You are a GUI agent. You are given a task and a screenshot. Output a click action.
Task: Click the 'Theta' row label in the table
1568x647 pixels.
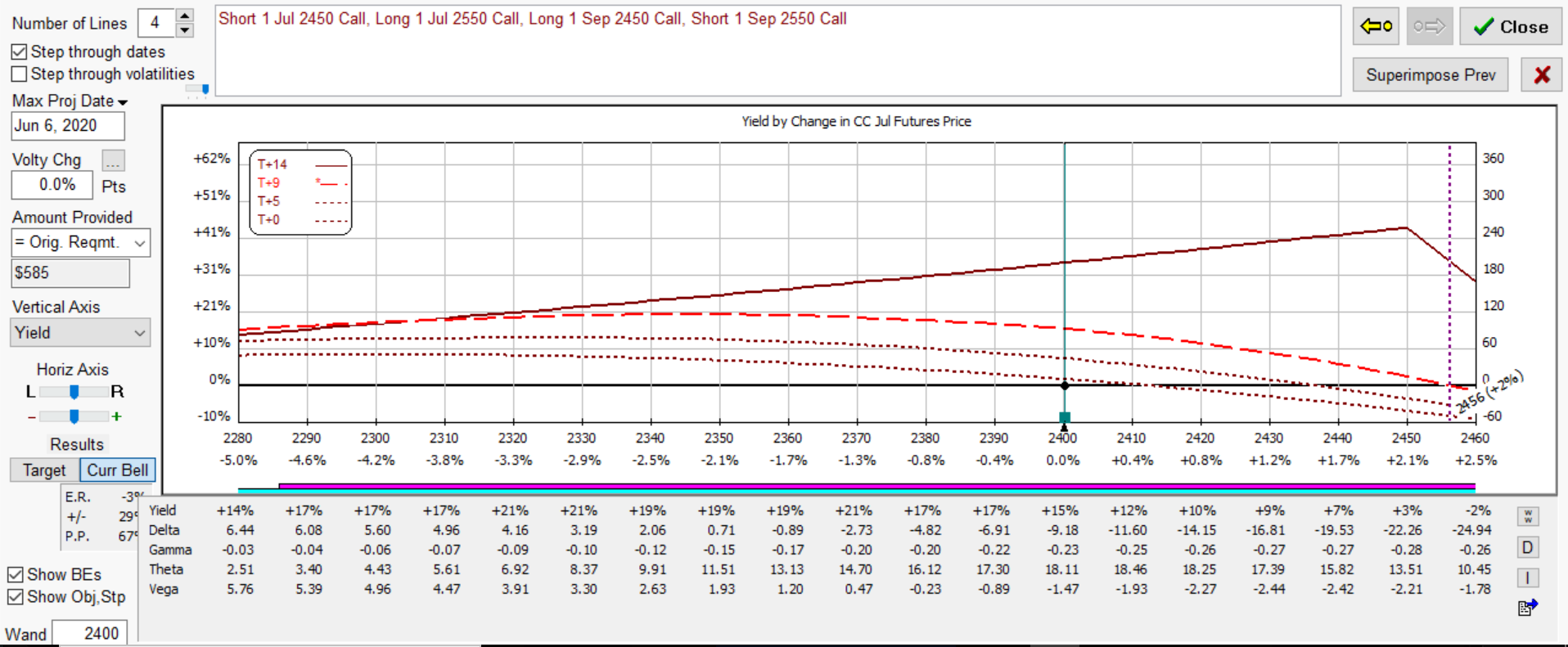click(166, 569)
